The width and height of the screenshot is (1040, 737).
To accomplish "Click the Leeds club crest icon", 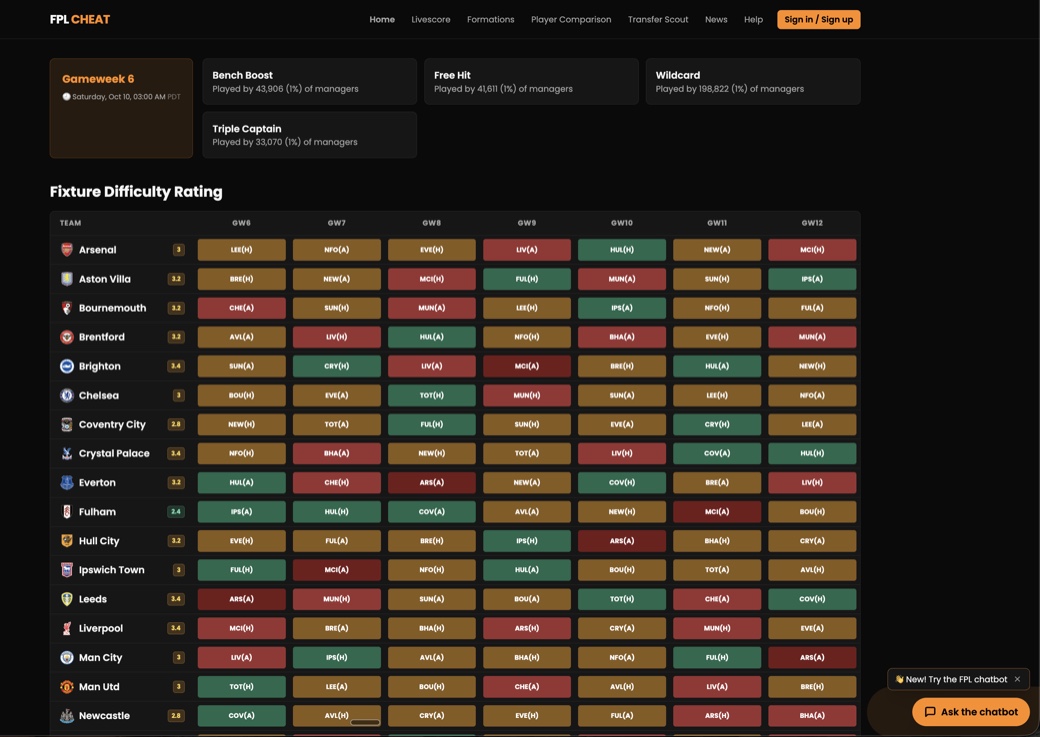I will [x=67, y=599].
